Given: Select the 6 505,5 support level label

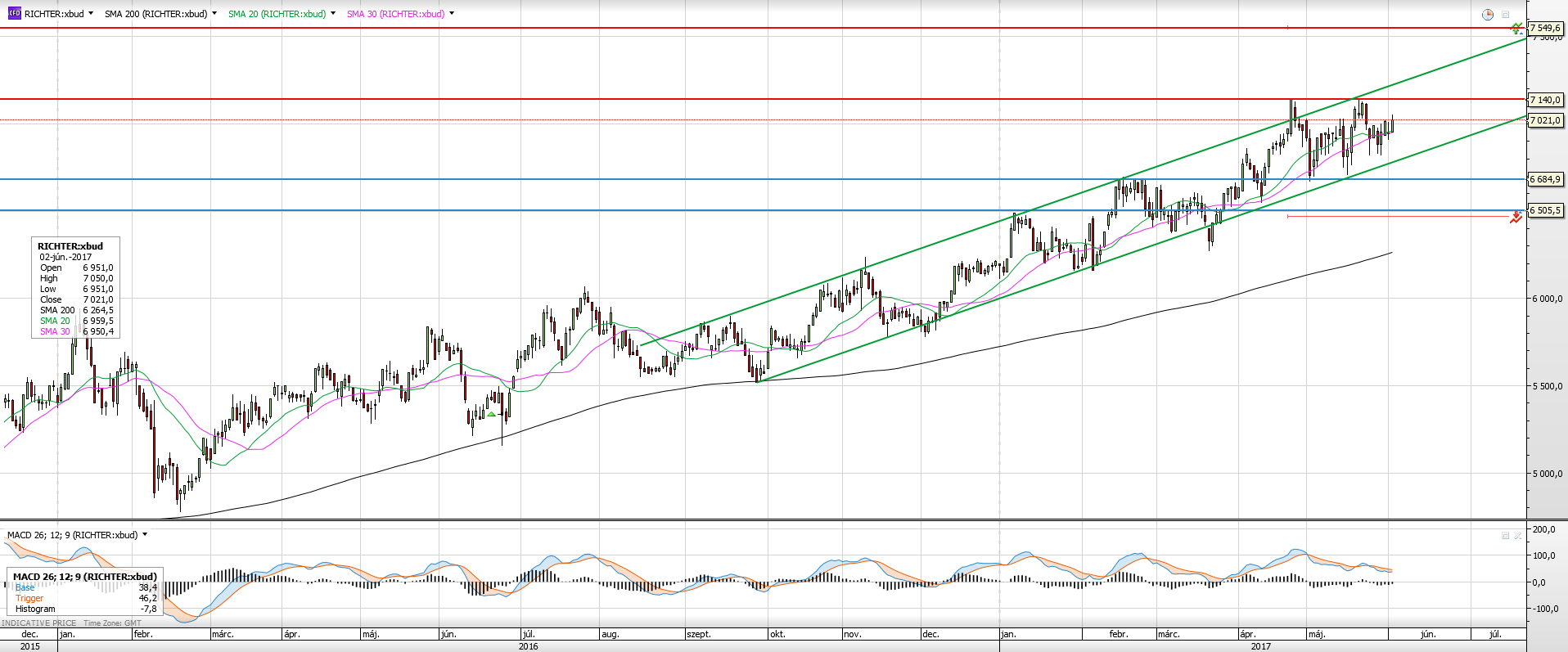Looking at the screenshot, I should click(x=1545, y=210).
